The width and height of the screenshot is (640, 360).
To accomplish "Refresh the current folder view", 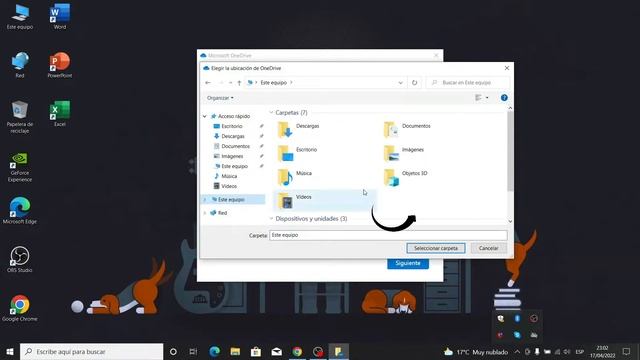I will pos(414,82).
